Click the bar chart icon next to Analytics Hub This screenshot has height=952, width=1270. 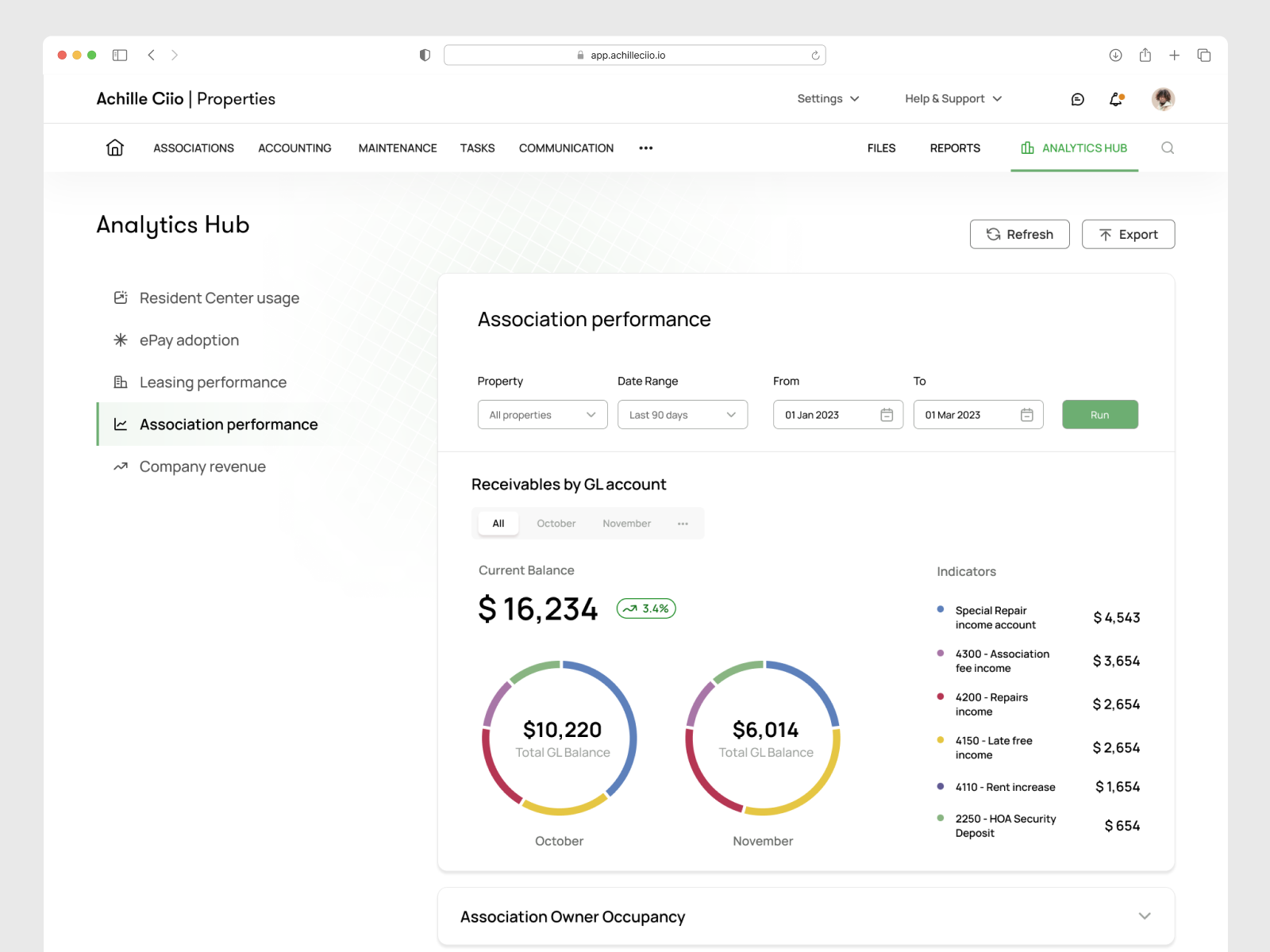1026,148
